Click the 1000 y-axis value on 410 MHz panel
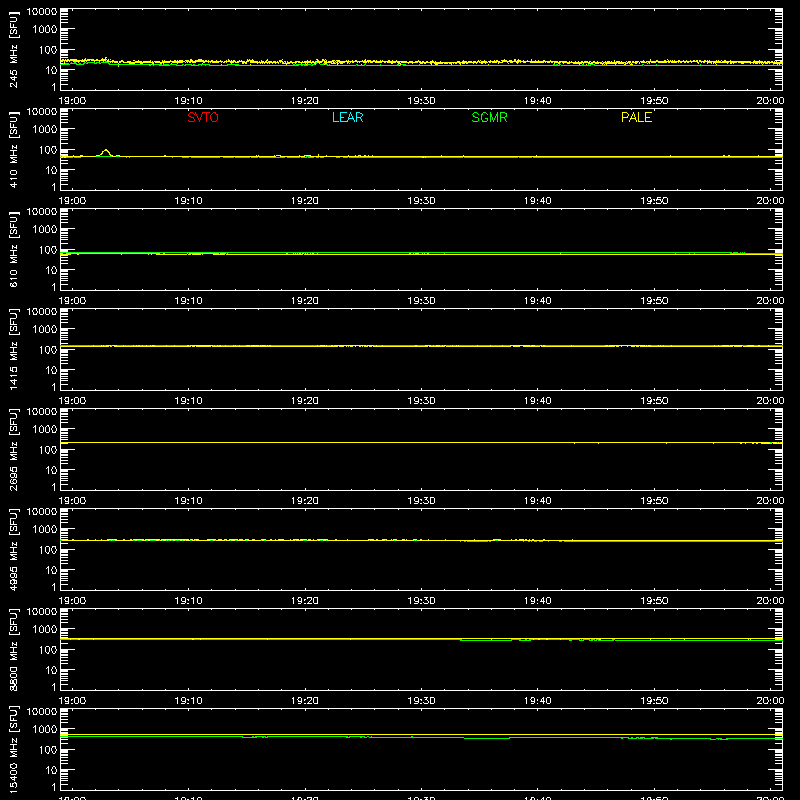 [x=45, y=130]
